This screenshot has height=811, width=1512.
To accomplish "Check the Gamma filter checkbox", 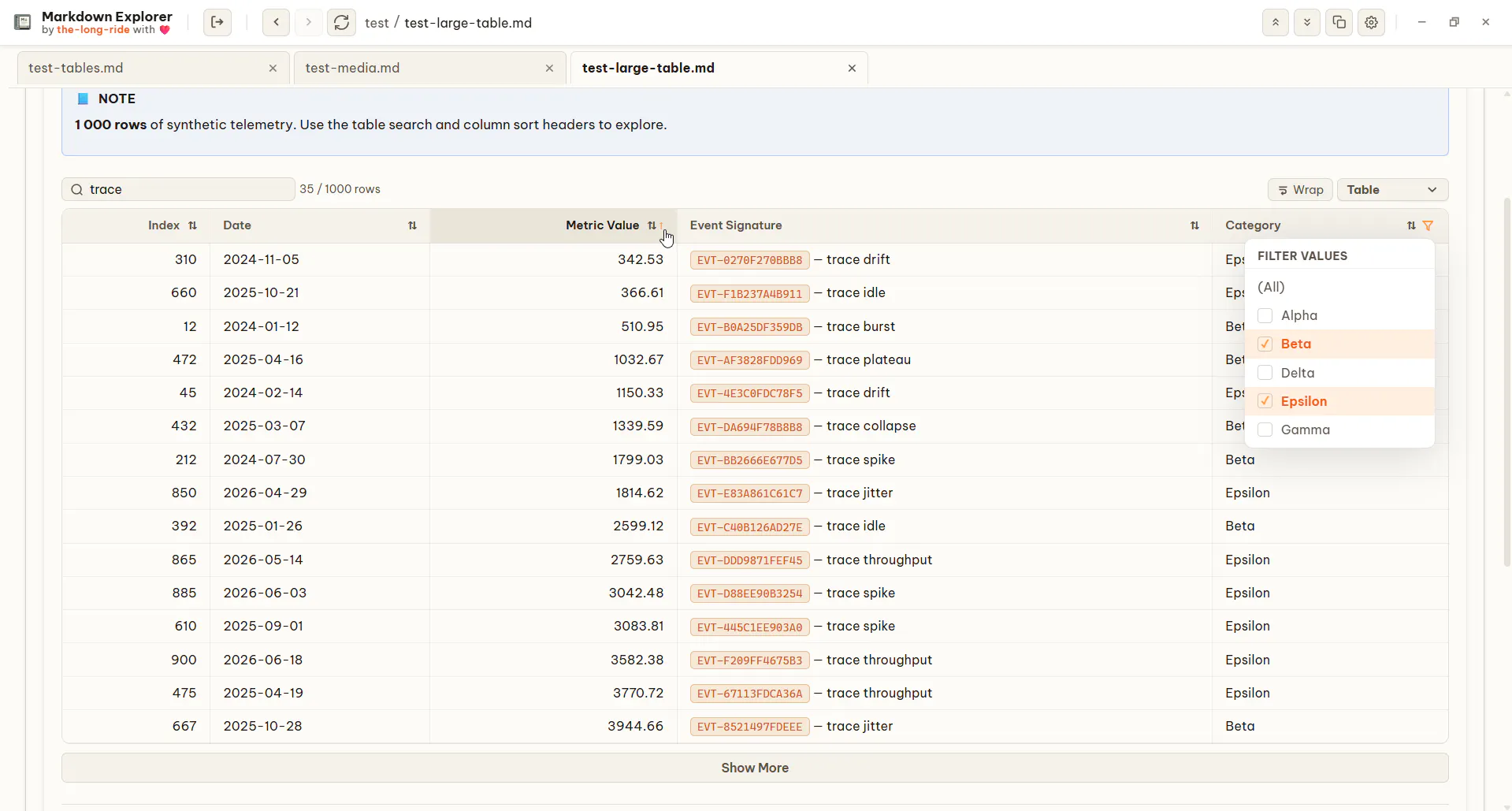I will click(x=1265, y=430).
